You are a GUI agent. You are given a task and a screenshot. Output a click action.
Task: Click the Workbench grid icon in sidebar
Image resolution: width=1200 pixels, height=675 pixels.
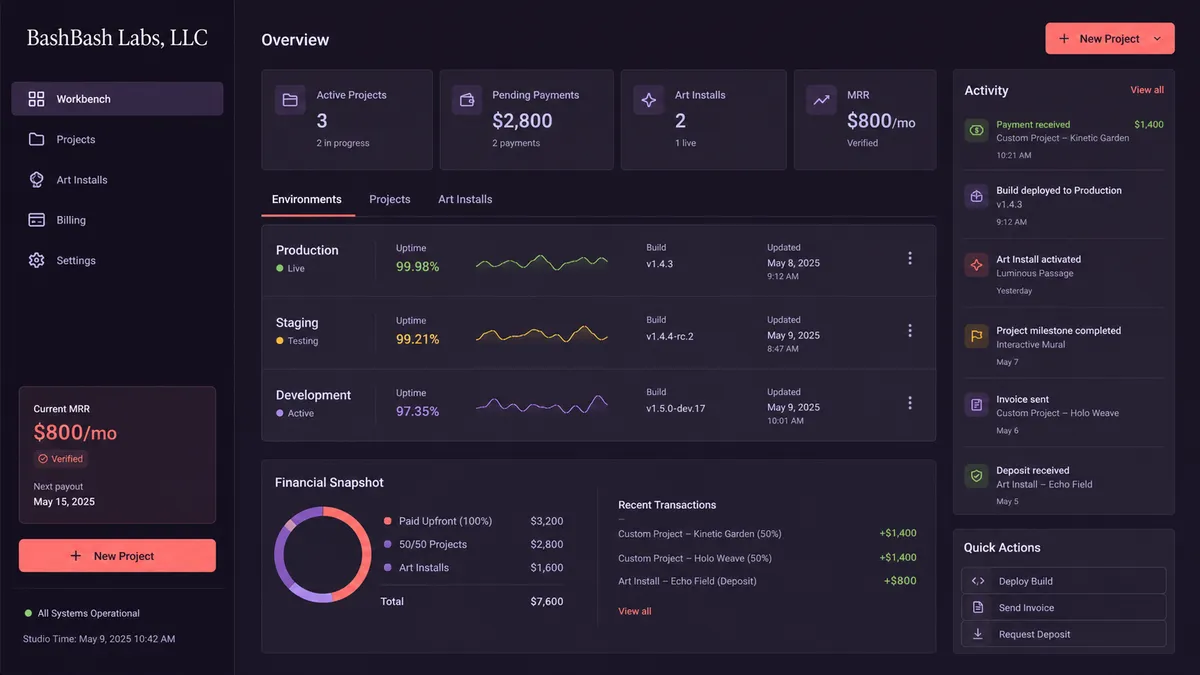tap(36, 99)
